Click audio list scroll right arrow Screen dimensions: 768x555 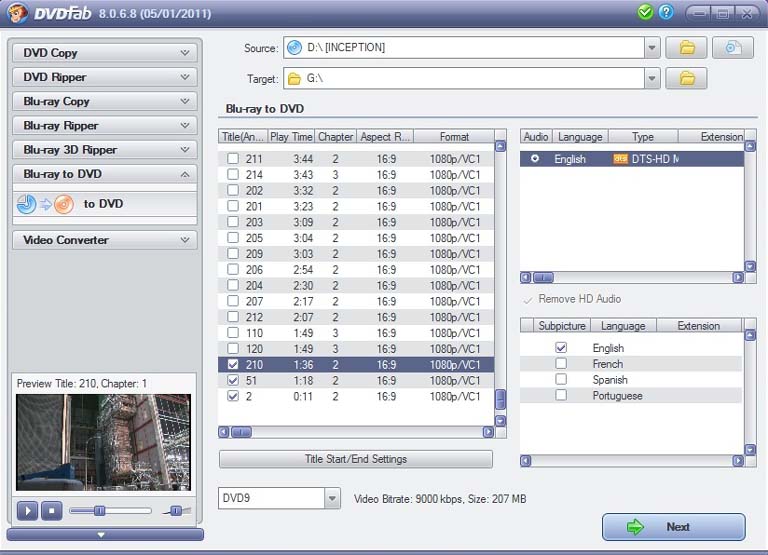[x=738, y=278]
